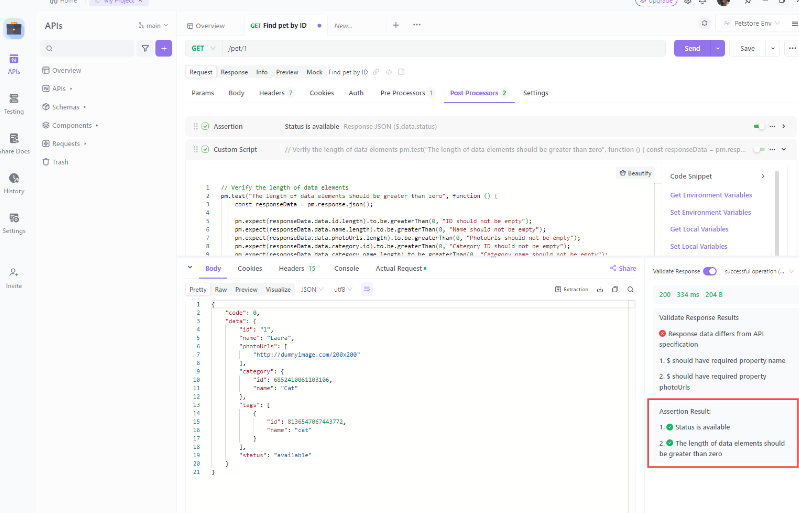Toggle Assertion green check status icon

205,126
